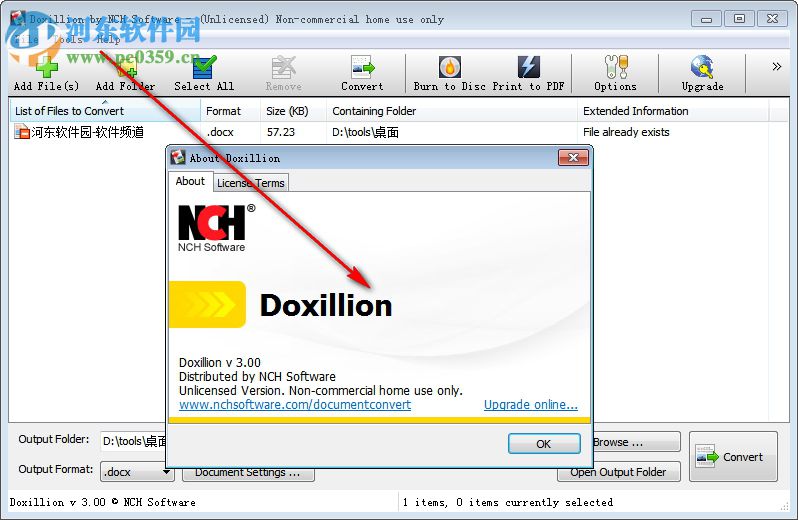Open Options from the toolbar
798x520 pixels.
pyautogui.click(x=616, y=73)
